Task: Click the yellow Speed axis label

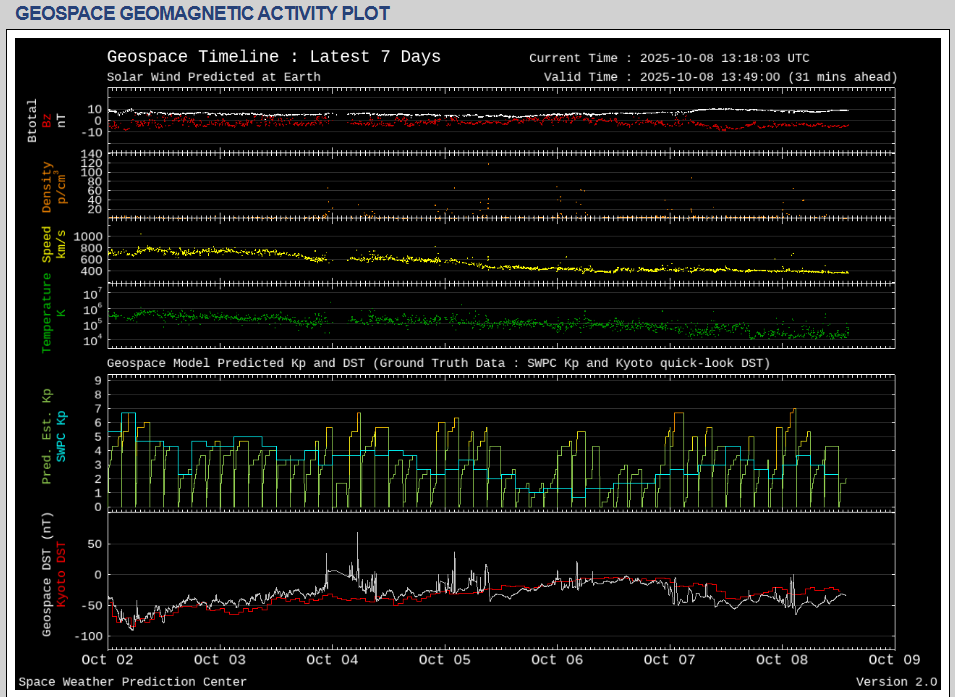Action: pos(47,245)
